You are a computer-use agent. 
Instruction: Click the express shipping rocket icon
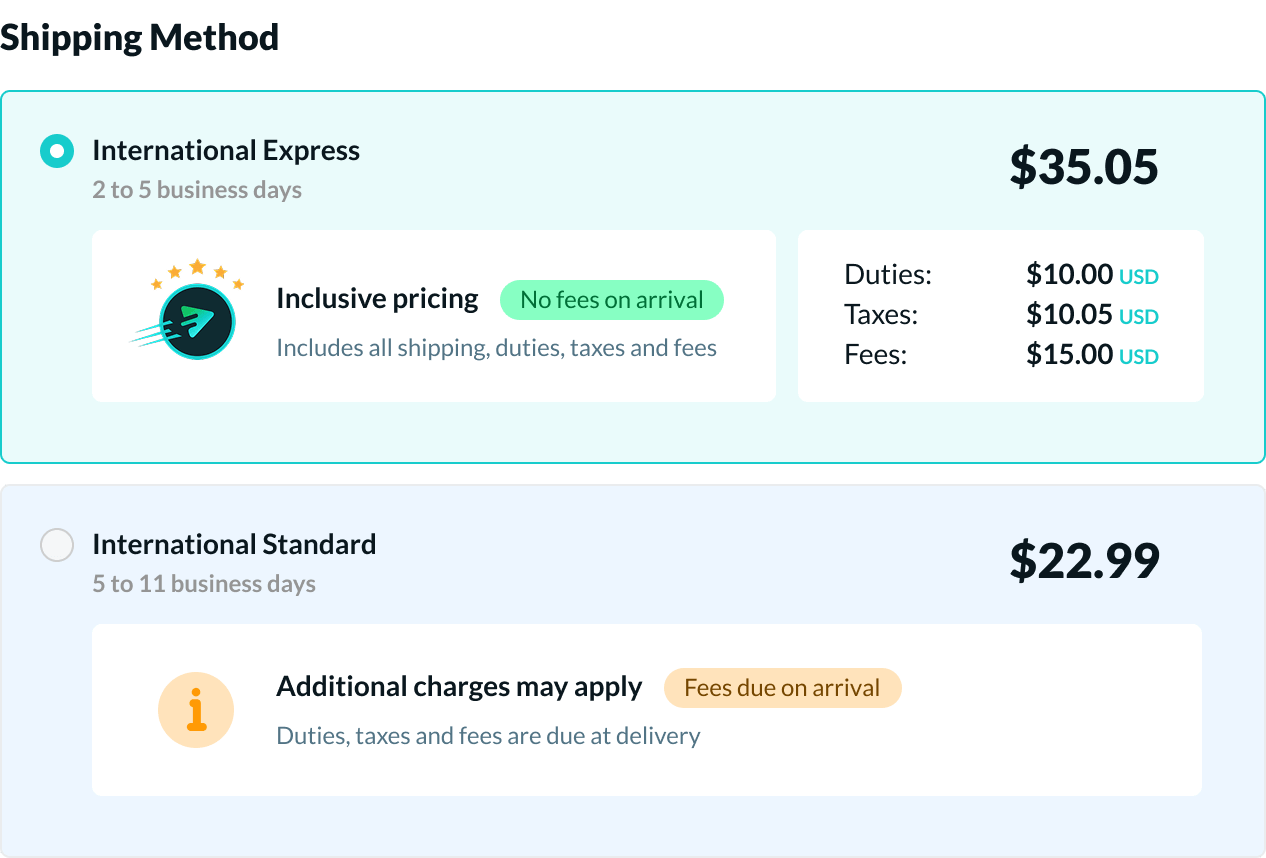[197, 320]
